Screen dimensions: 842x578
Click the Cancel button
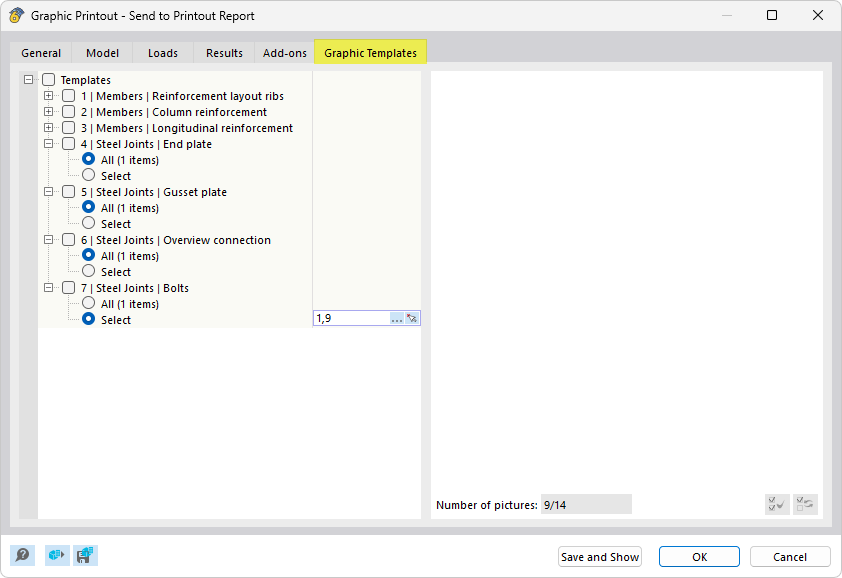tap(790, 557)
